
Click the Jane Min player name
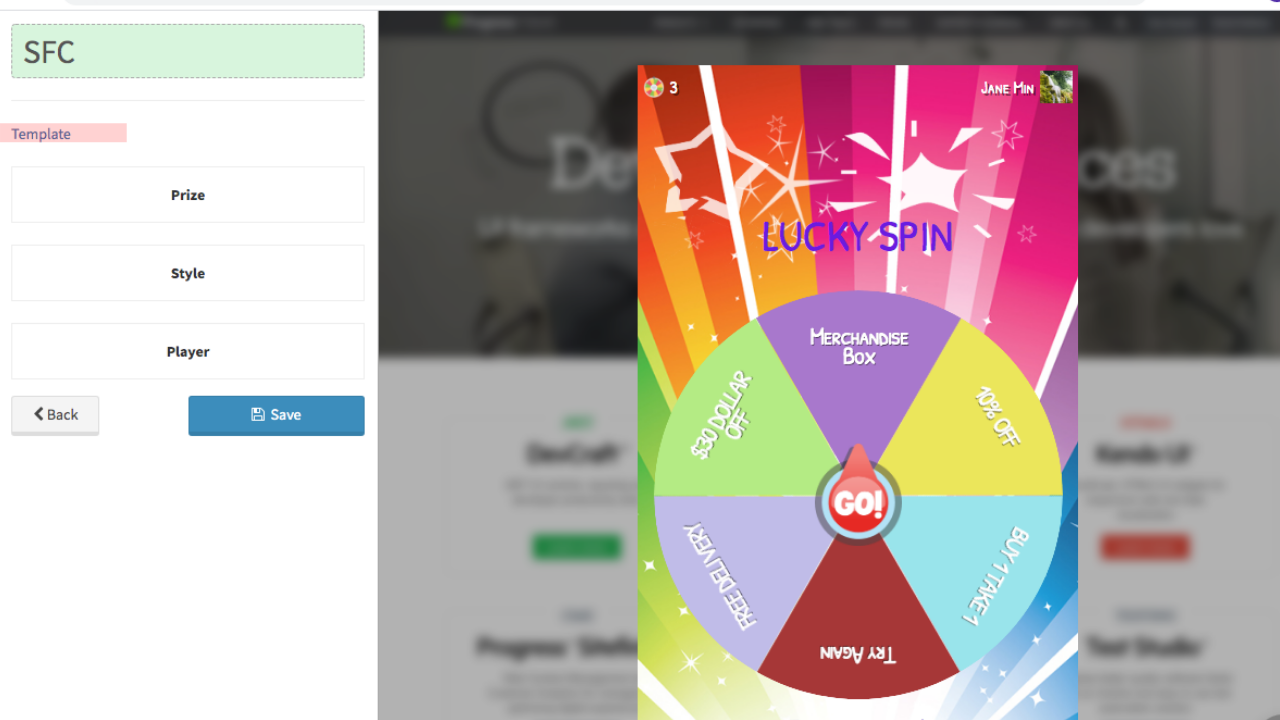(1007, 88)
